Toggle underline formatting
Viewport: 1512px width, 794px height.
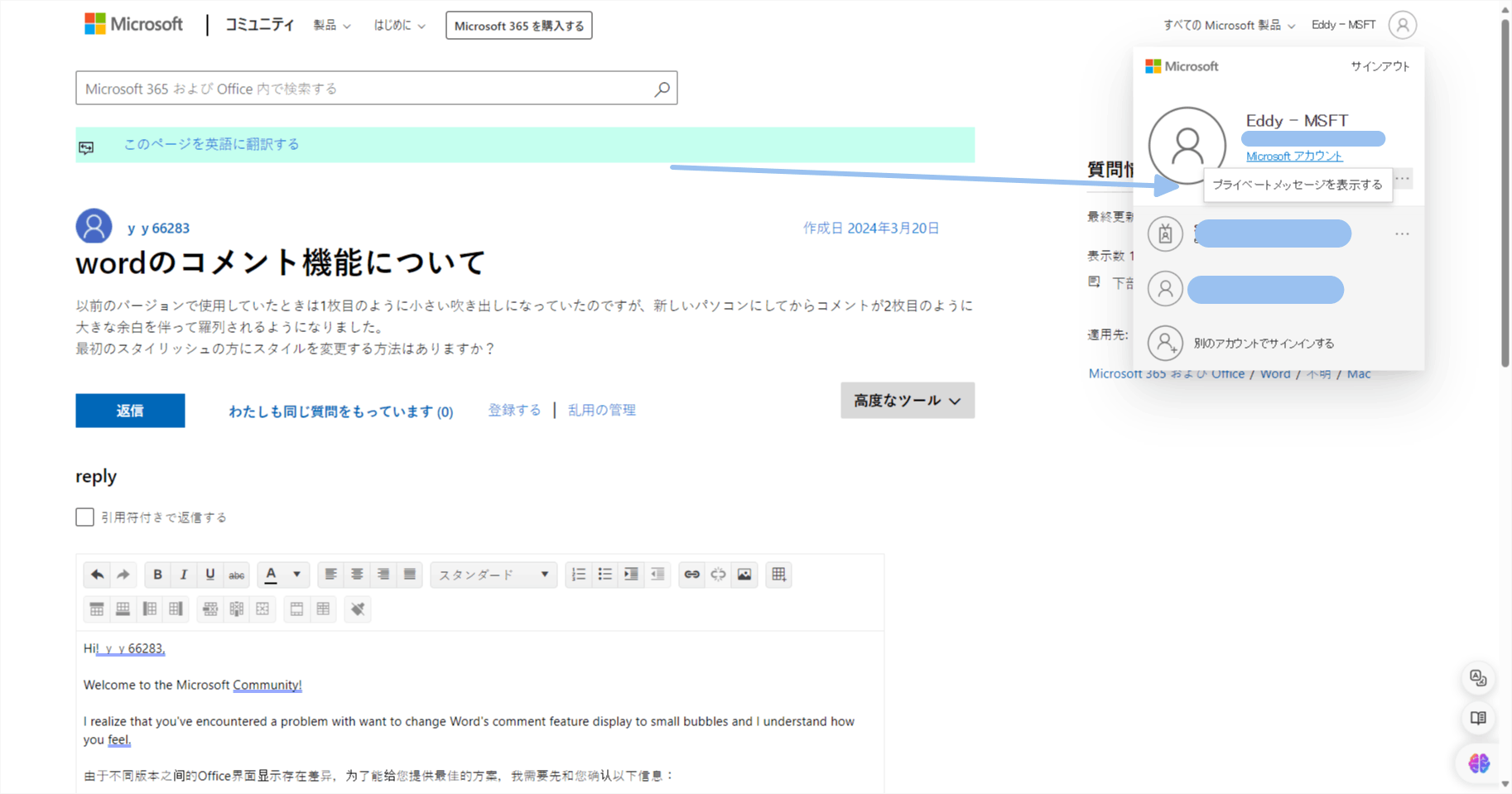[210, 575]
